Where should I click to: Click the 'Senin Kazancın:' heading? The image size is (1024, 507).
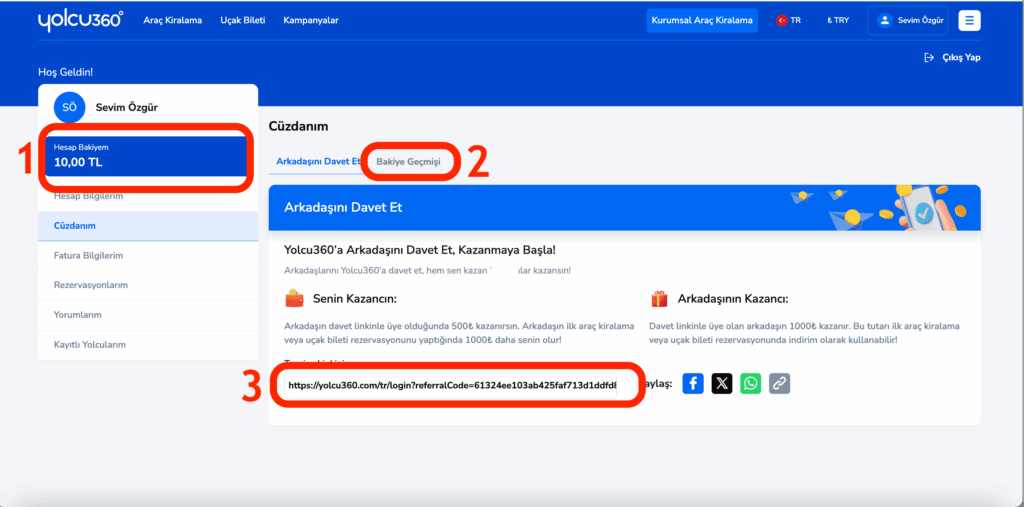coord(356,299)
